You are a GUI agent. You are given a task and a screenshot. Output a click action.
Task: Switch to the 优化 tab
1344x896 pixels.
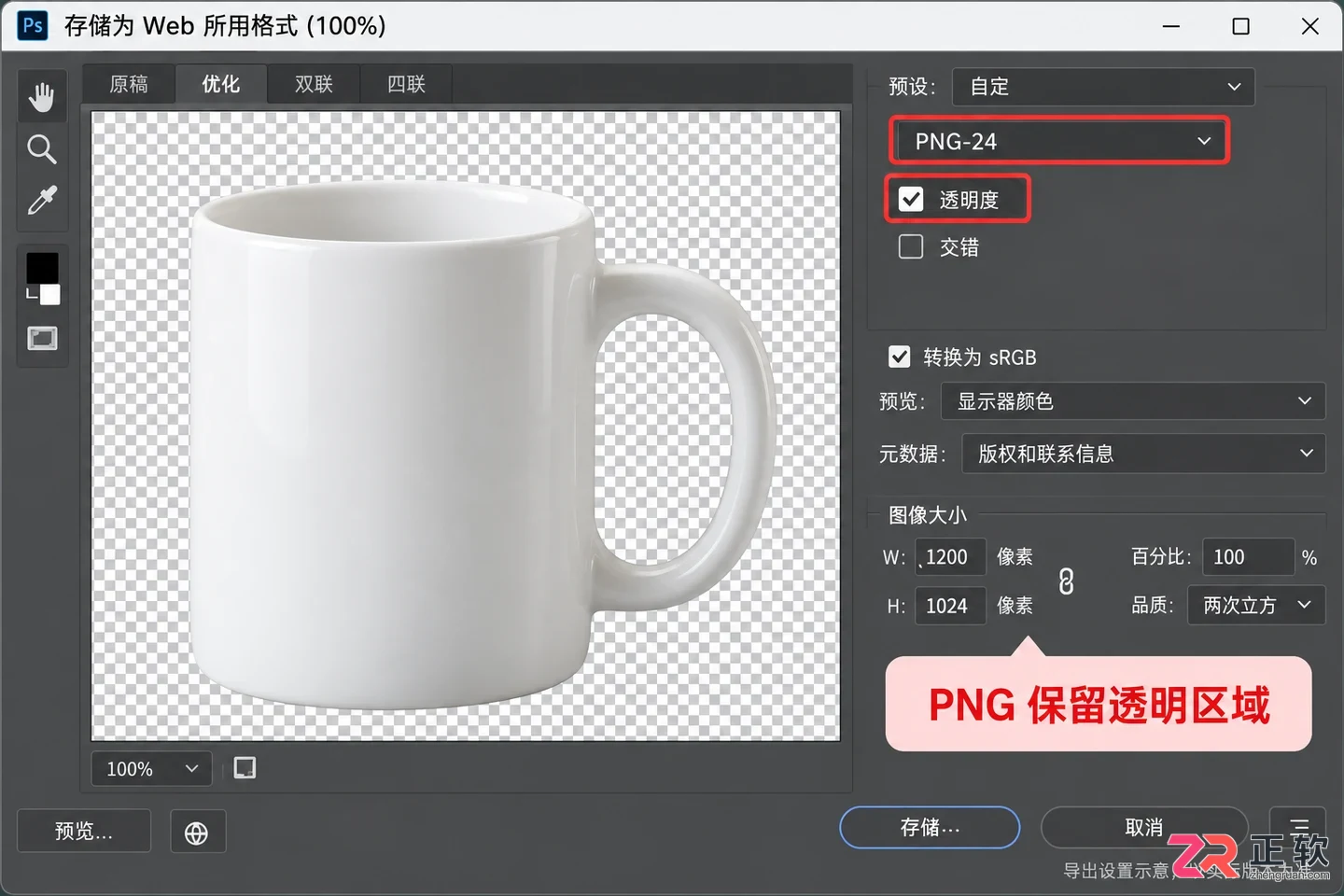coord(221,84)
